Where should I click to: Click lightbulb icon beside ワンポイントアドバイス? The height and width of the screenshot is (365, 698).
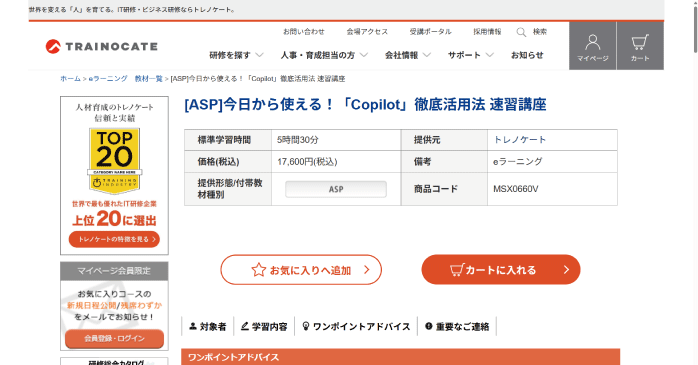click(306, 326)
